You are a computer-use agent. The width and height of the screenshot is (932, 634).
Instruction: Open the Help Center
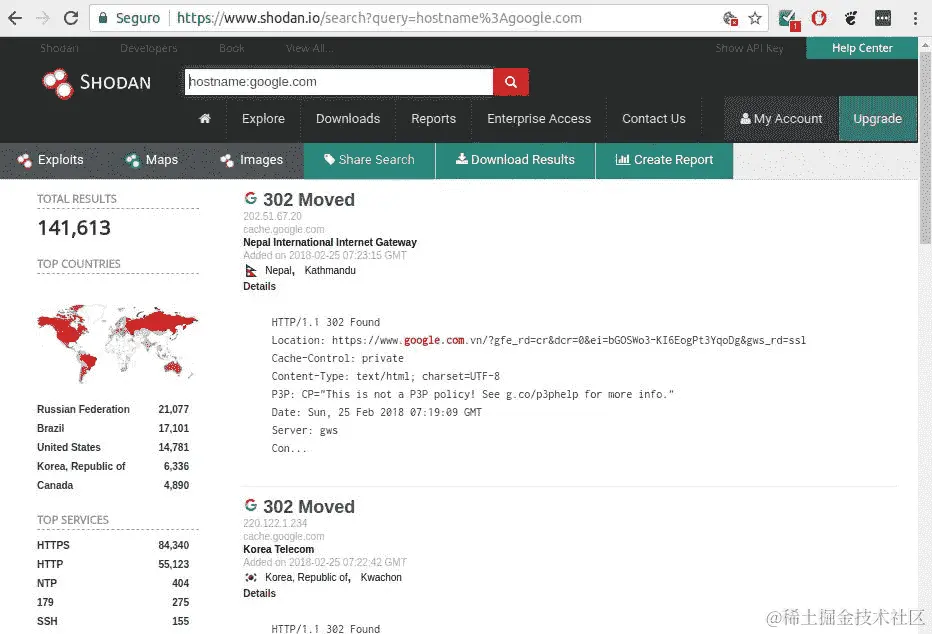[x=862, y=48]
